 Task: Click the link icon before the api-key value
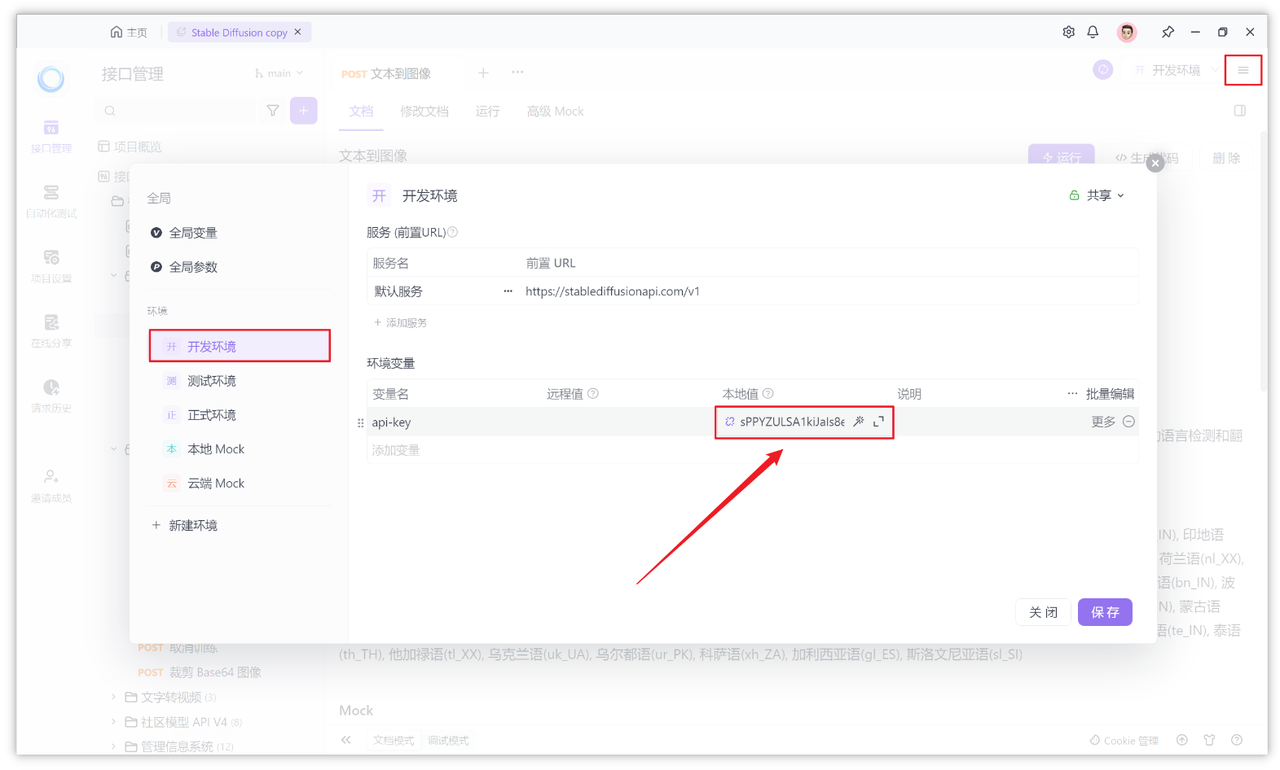(x=729, y=422)
